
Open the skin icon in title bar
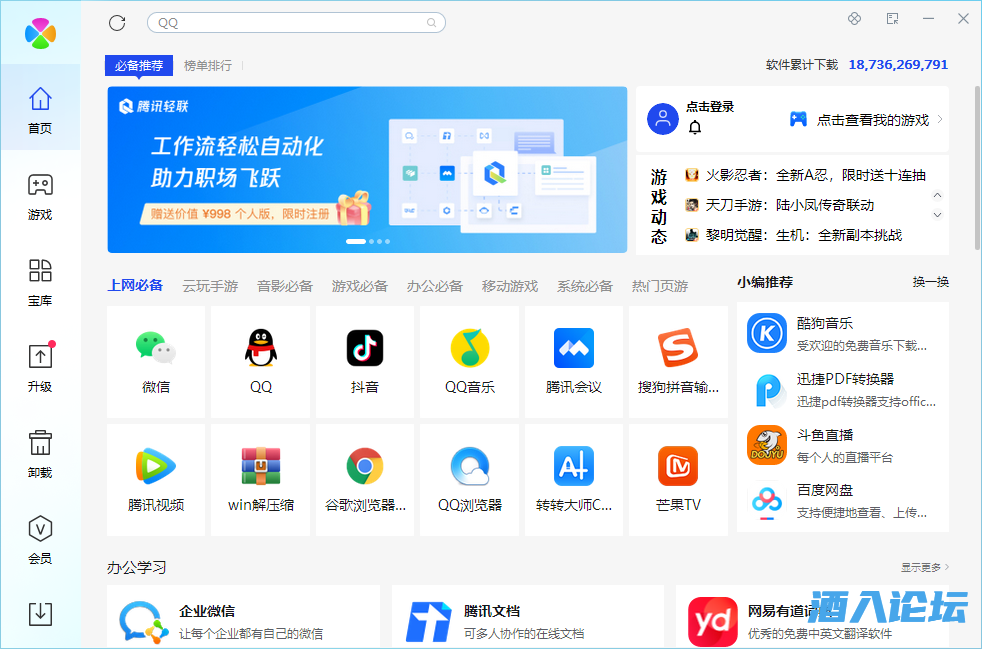coord(854,19)
